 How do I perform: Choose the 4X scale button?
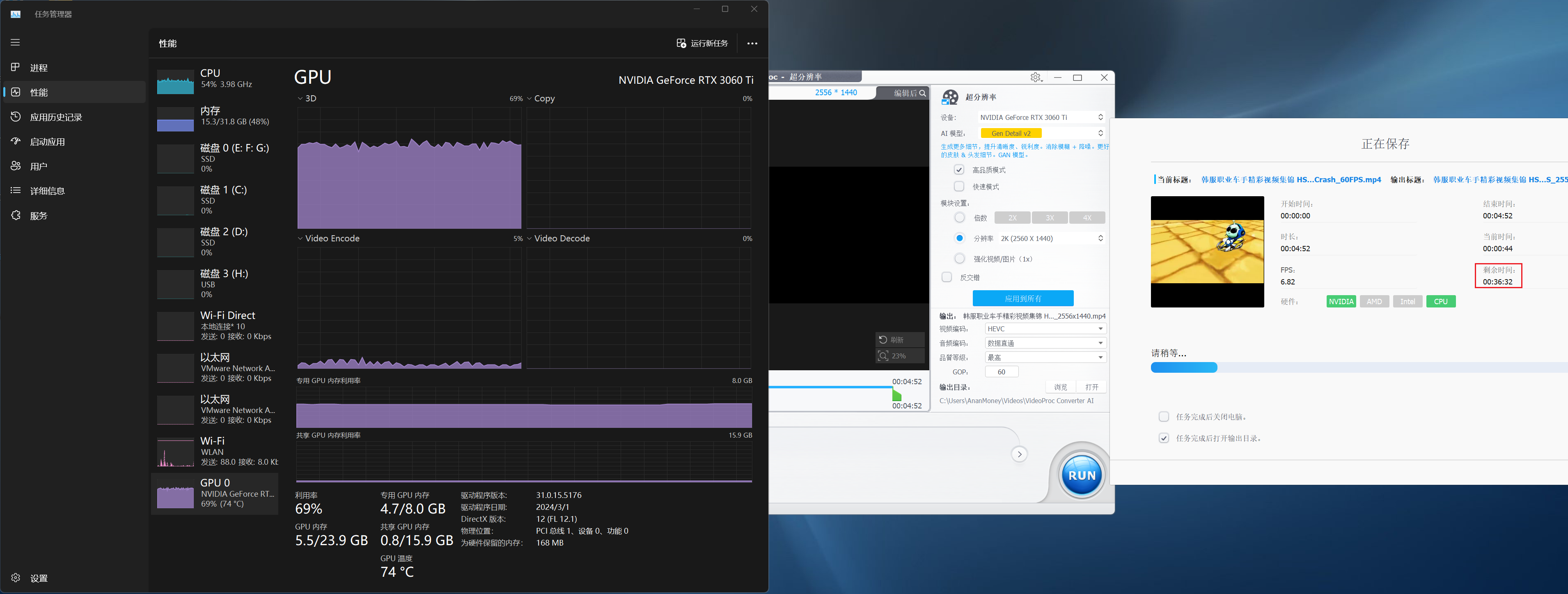pyautogui.click(x=1087, y=218)
